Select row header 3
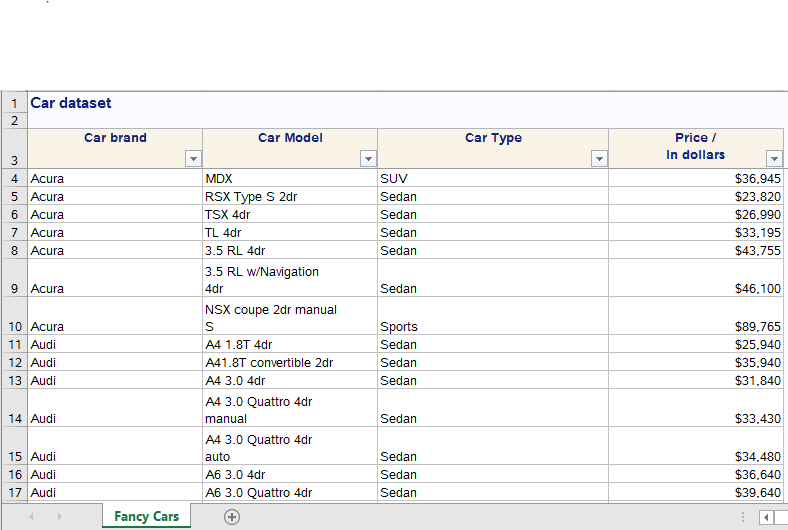Screen dimensions: 788x530 (14, 149)
